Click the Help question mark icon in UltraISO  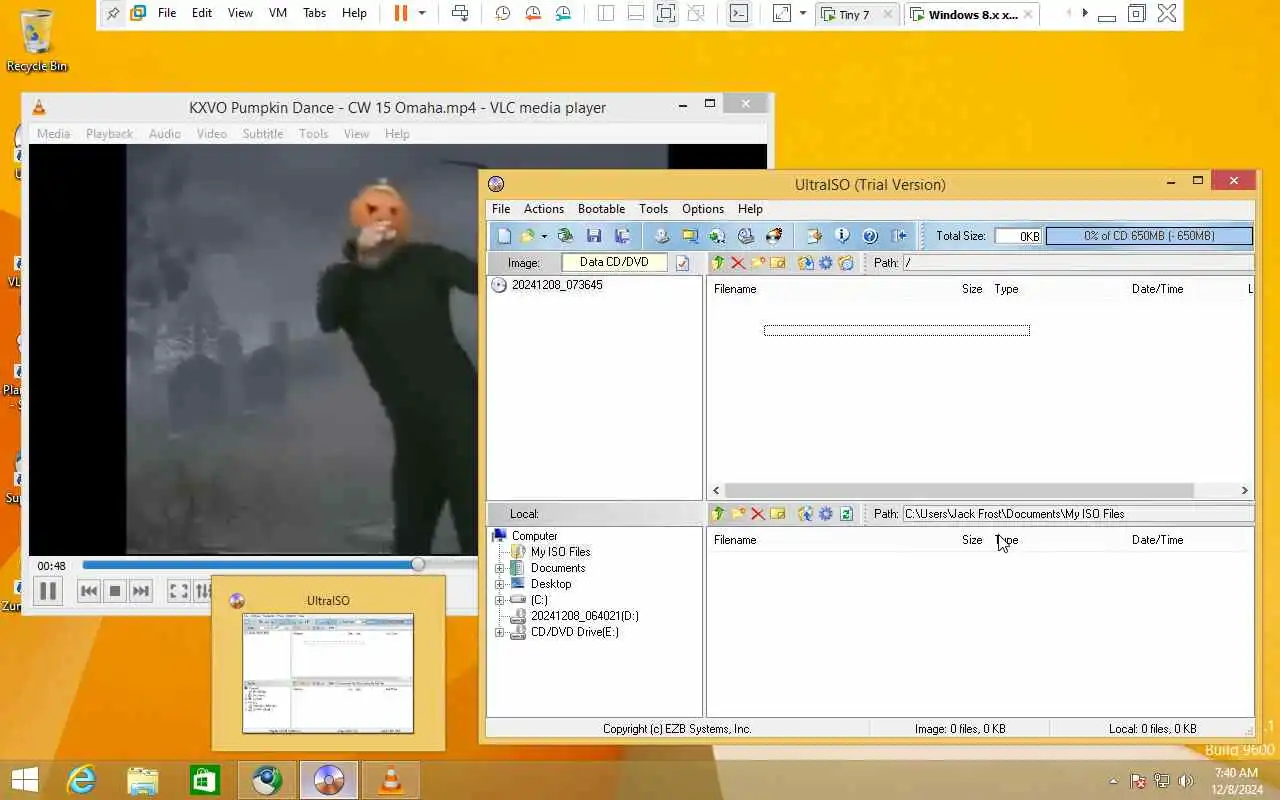870,236
